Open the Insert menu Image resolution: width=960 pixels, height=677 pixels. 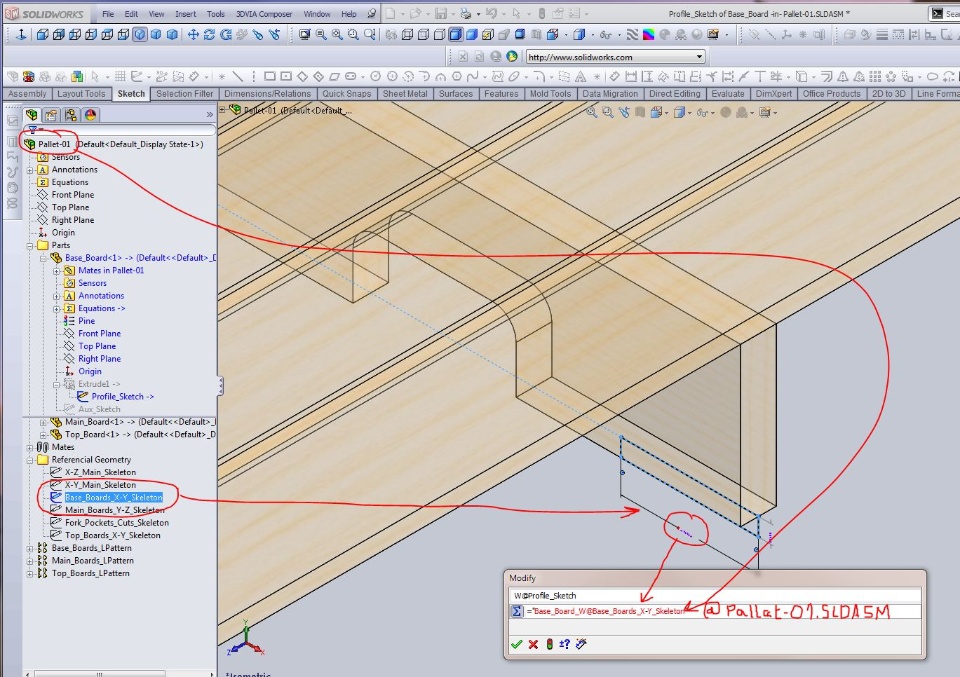pyautogui.click(x=186, y=13)
